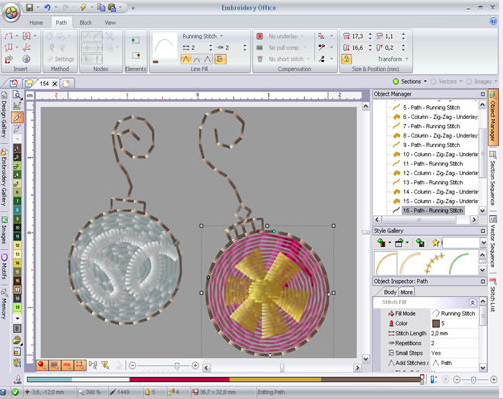Close the 154 document tab
503x399 pixels.
[55, 84]
